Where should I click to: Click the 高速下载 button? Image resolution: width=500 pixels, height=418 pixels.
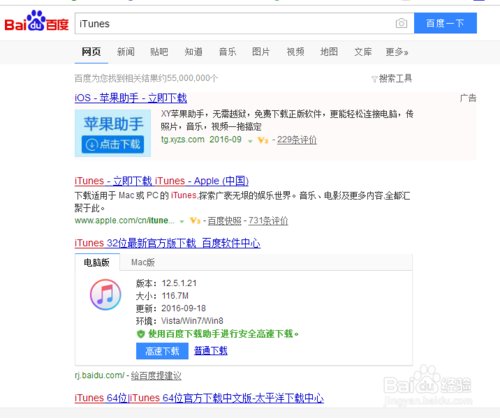coord(162,351)
